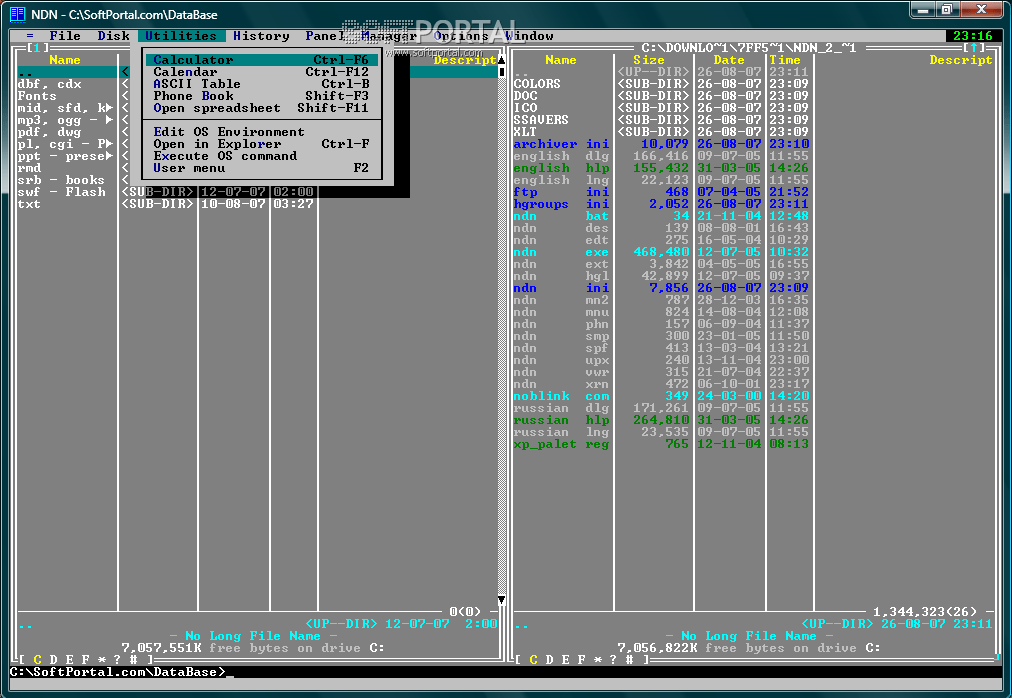
Task: Open the Disk menu
Action: click(113, 36)
